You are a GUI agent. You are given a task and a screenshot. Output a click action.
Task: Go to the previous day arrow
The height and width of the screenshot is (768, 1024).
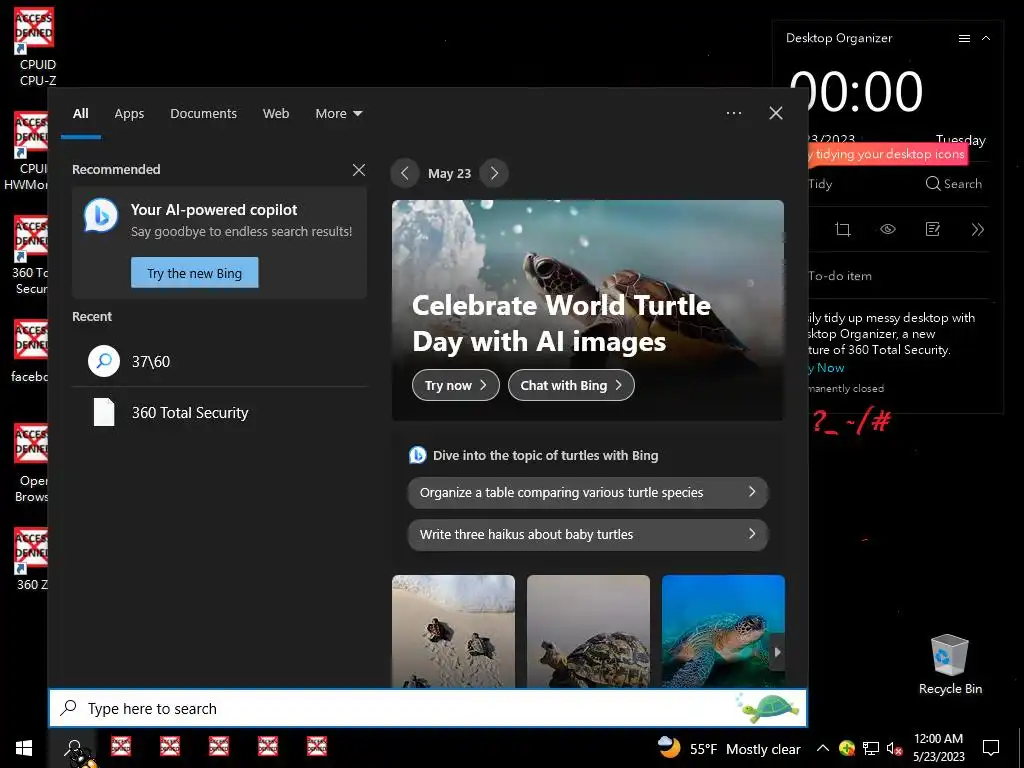(405, 173)
